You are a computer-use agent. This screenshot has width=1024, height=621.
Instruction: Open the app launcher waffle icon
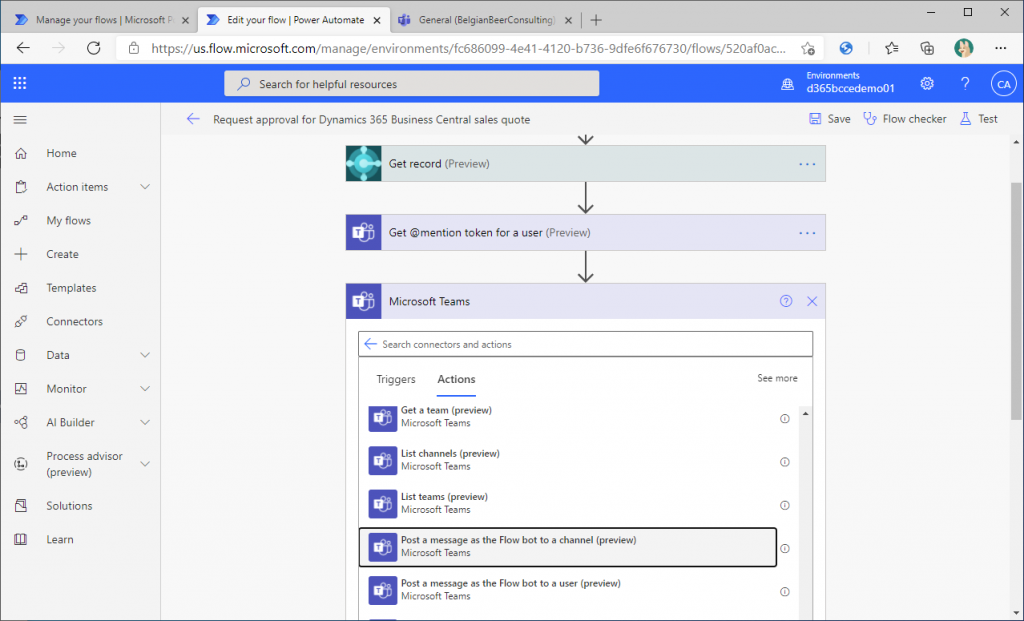[20, 83]
